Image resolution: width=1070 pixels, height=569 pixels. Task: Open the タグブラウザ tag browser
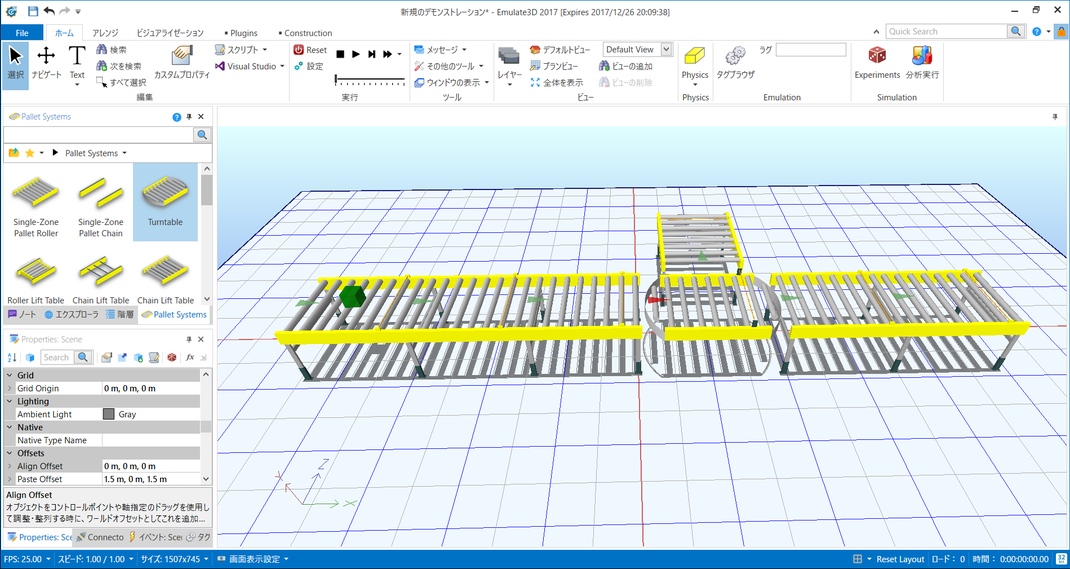click(735, 63)
